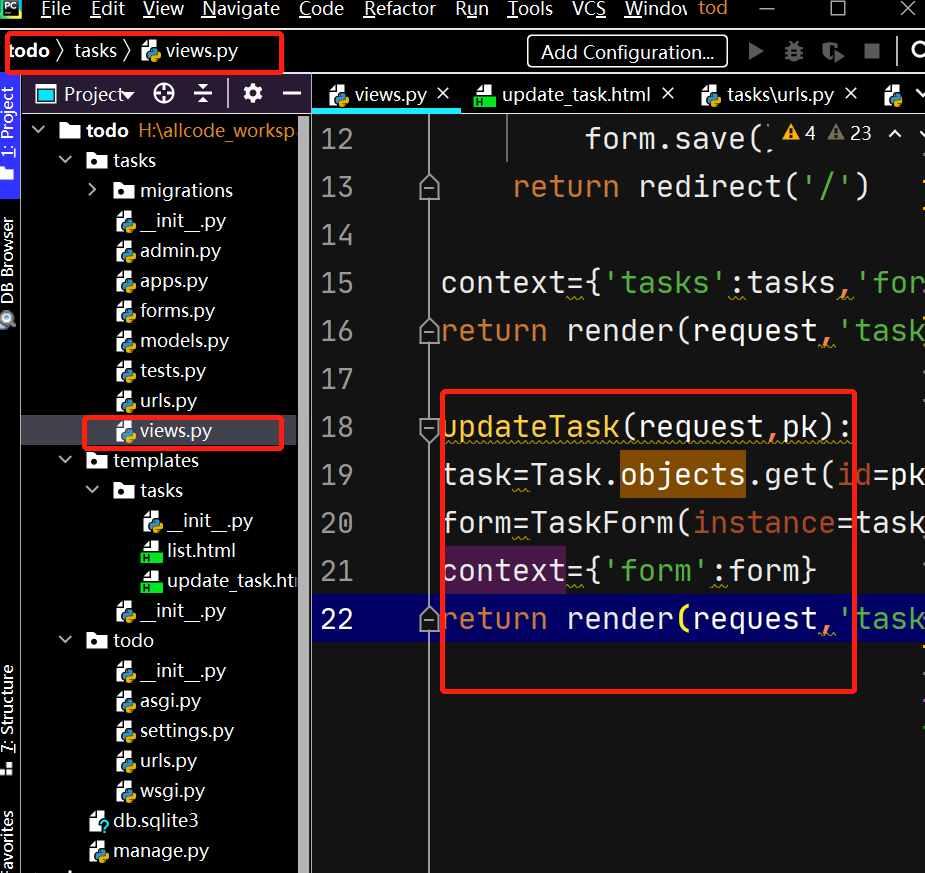The width and height of the screenshot is (925, 873).
Task: Expand the migrations folder
Action: [93, 189]
